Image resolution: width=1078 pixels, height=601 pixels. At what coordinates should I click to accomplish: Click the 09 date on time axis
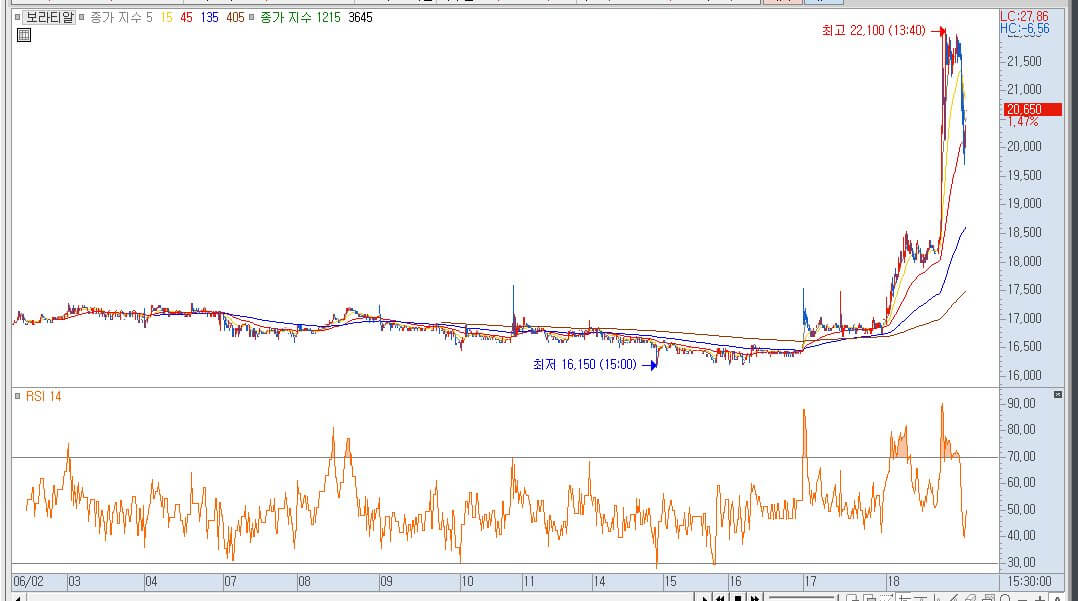[386, 582]
